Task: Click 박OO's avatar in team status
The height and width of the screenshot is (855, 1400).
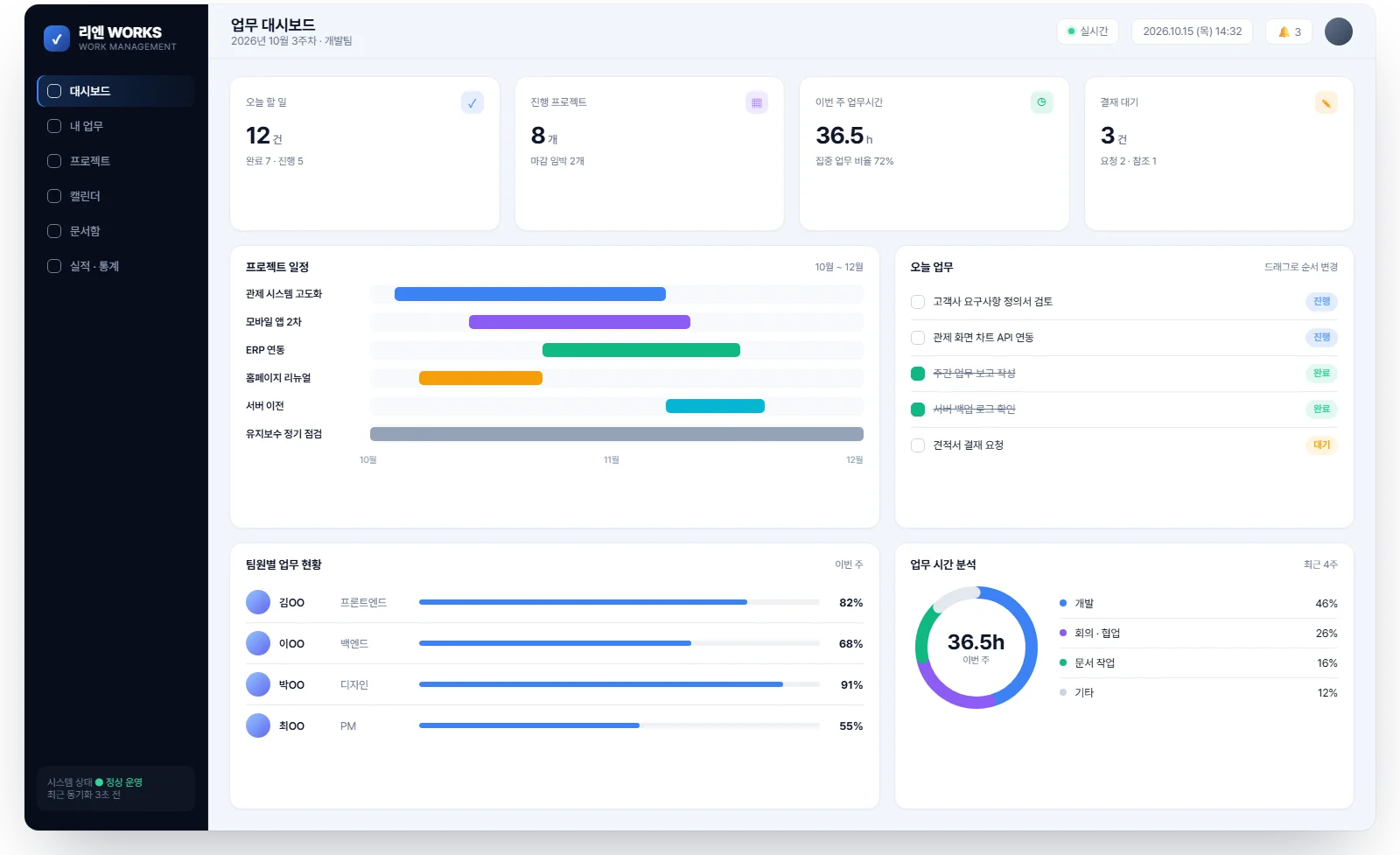Action: tap(258, 684)
